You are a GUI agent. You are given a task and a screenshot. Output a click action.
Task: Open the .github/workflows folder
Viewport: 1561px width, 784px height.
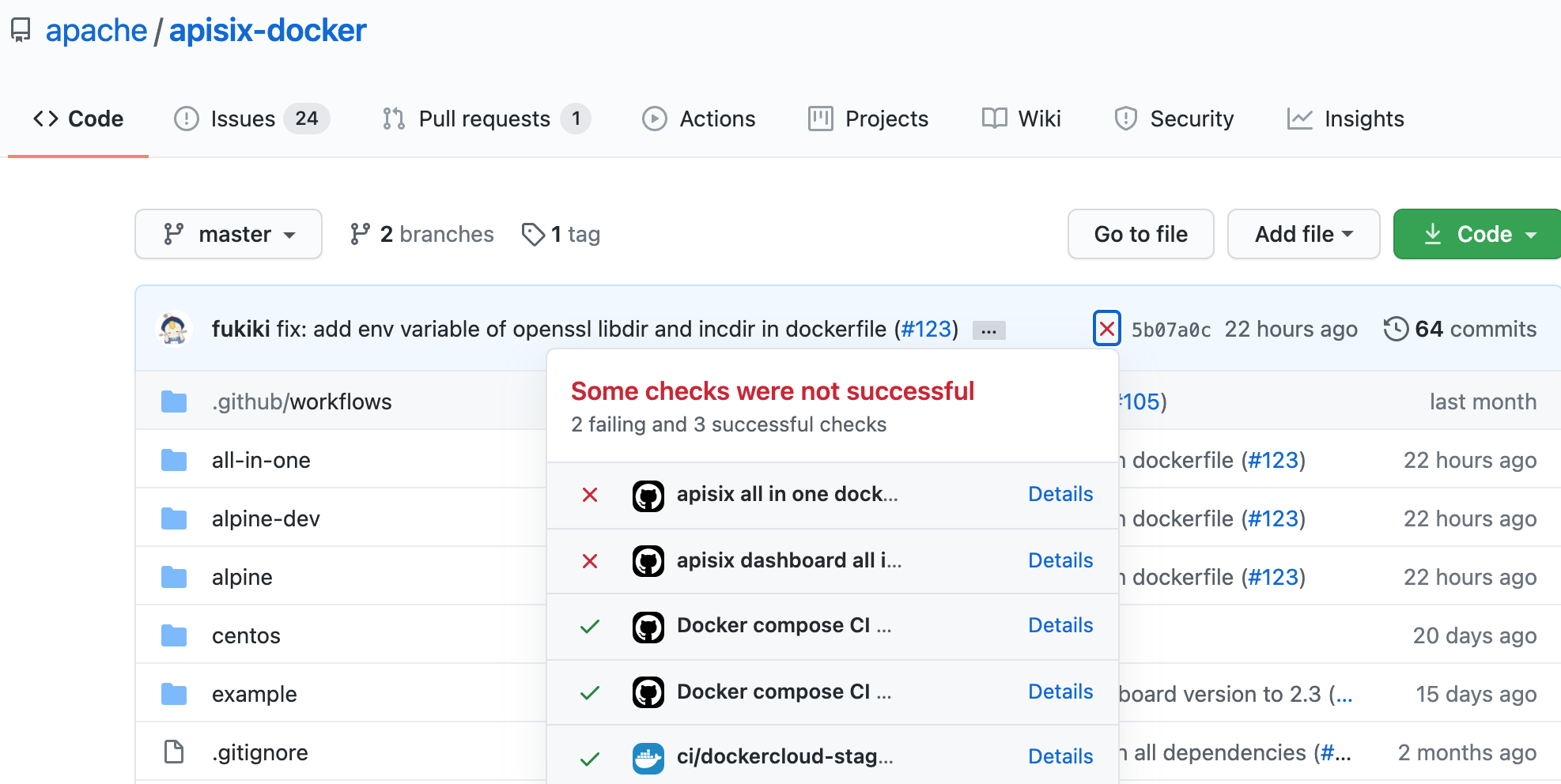pos(301,401)
